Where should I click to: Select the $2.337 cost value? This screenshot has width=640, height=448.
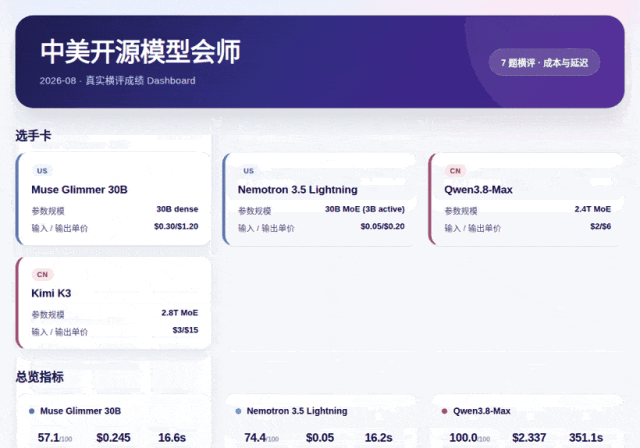point(529,438)
